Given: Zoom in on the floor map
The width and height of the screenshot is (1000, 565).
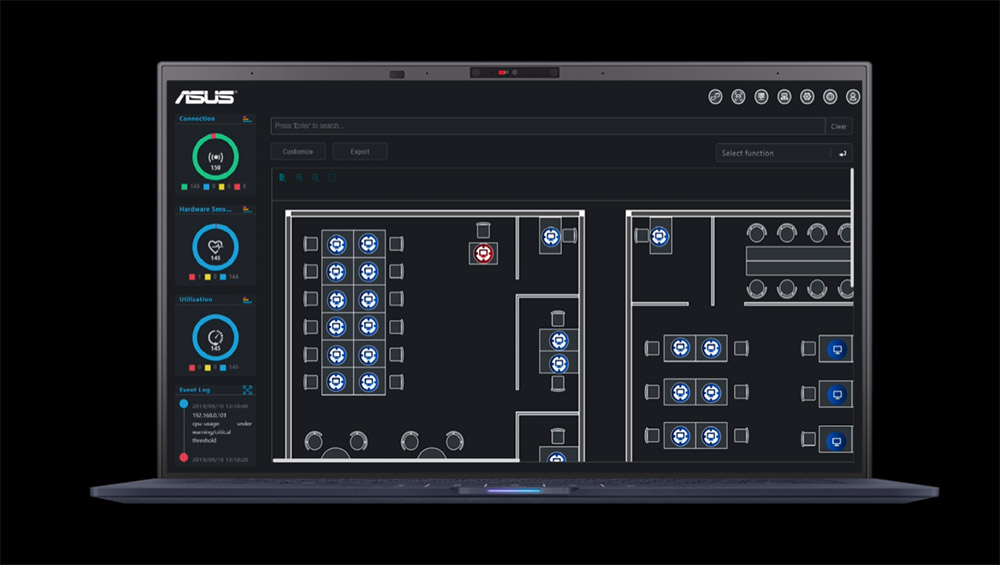Looking at the screenshot, I should tap(299, 177).
